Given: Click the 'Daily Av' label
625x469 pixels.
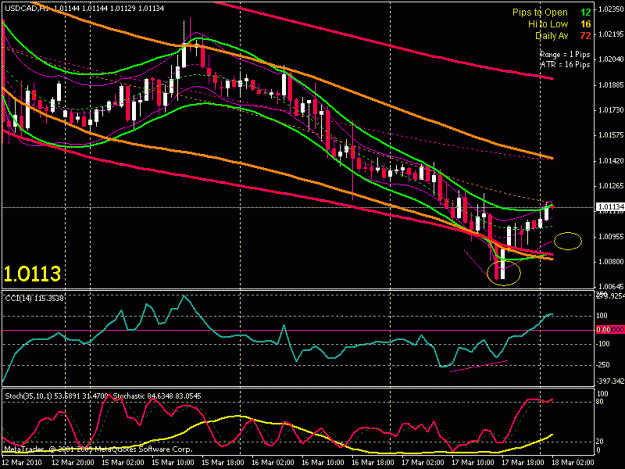Looking at the screenshot, I should coord(551,36).
